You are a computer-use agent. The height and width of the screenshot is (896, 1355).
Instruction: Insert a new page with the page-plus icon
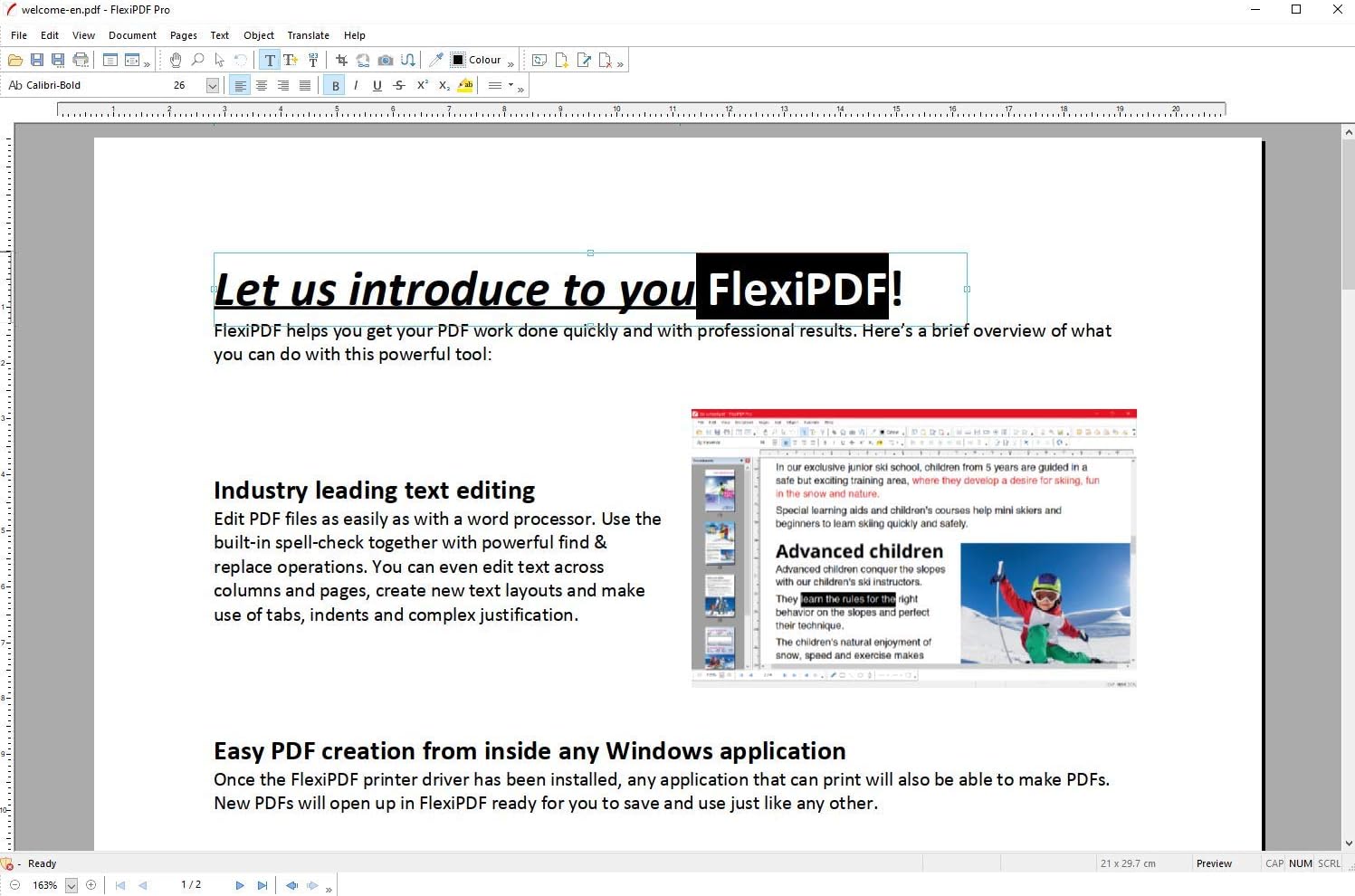coord(561,60)
